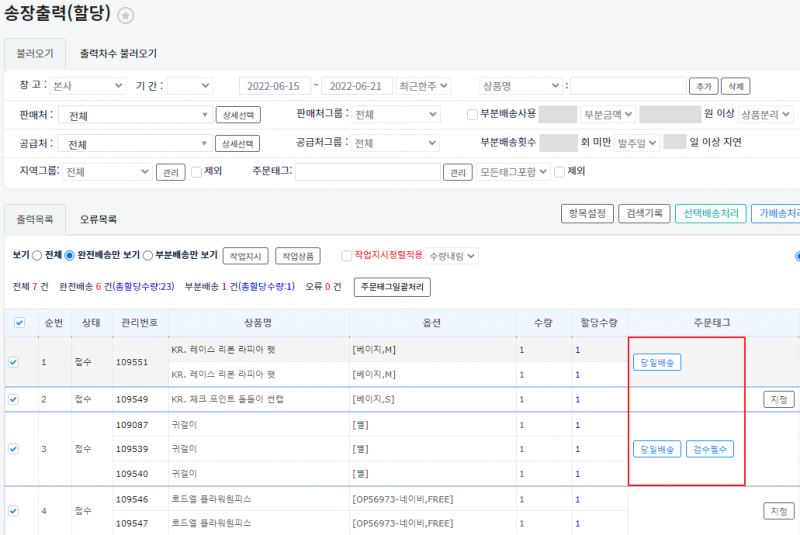This screenshot has height=535, width=800.
Task: Click the 검색기록 button
Action: click(644, 214)
